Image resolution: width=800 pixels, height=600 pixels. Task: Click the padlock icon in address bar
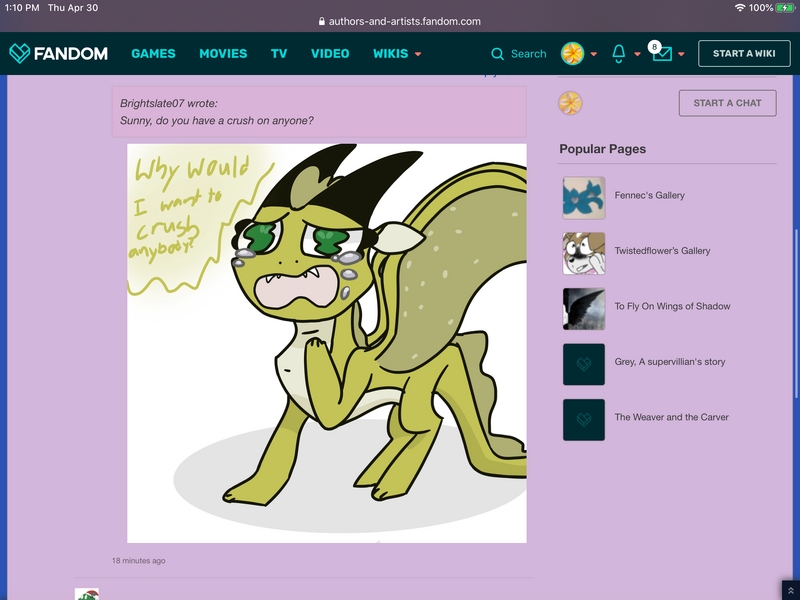[322, 21]
